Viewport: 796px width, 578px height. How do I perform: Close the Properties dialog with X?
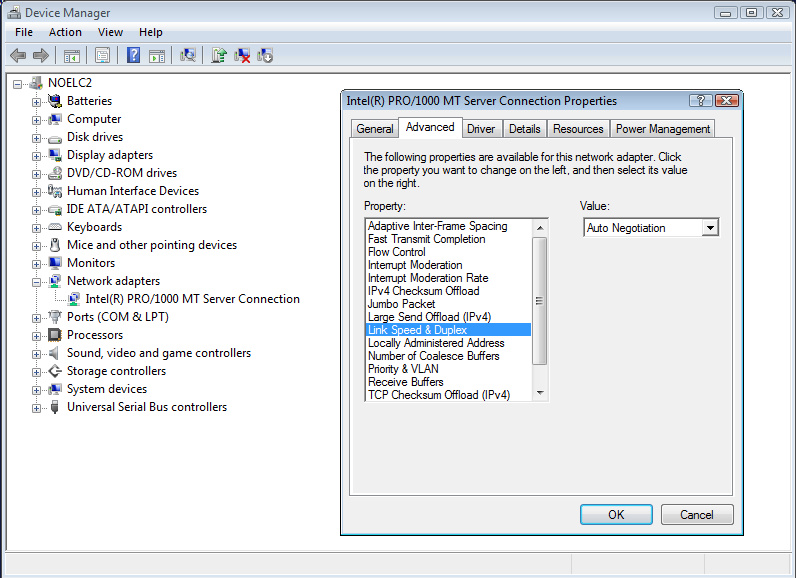pyautogui.click(x=726, y=100)
